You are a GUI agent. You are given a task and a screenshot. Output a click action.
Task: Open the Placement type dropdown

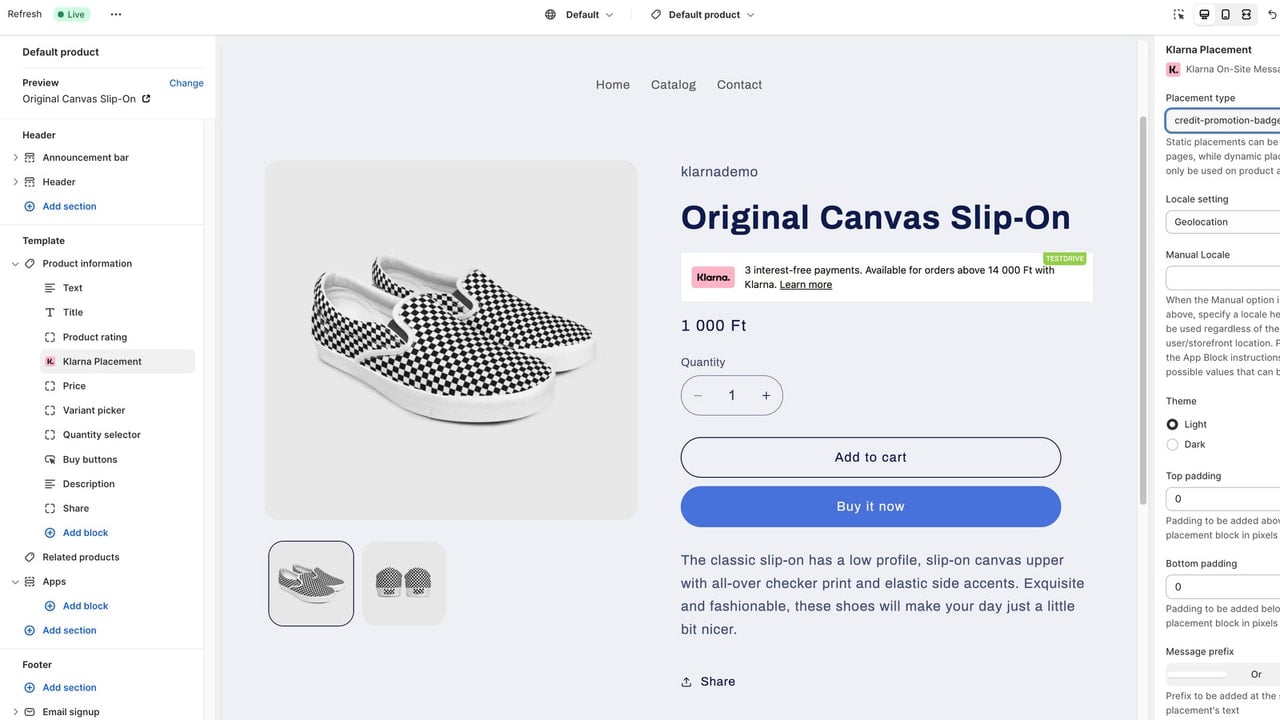[1223, 120]
